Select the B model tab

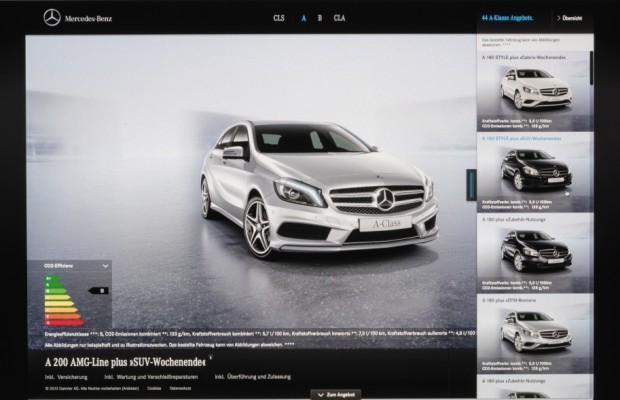[319, 18]
